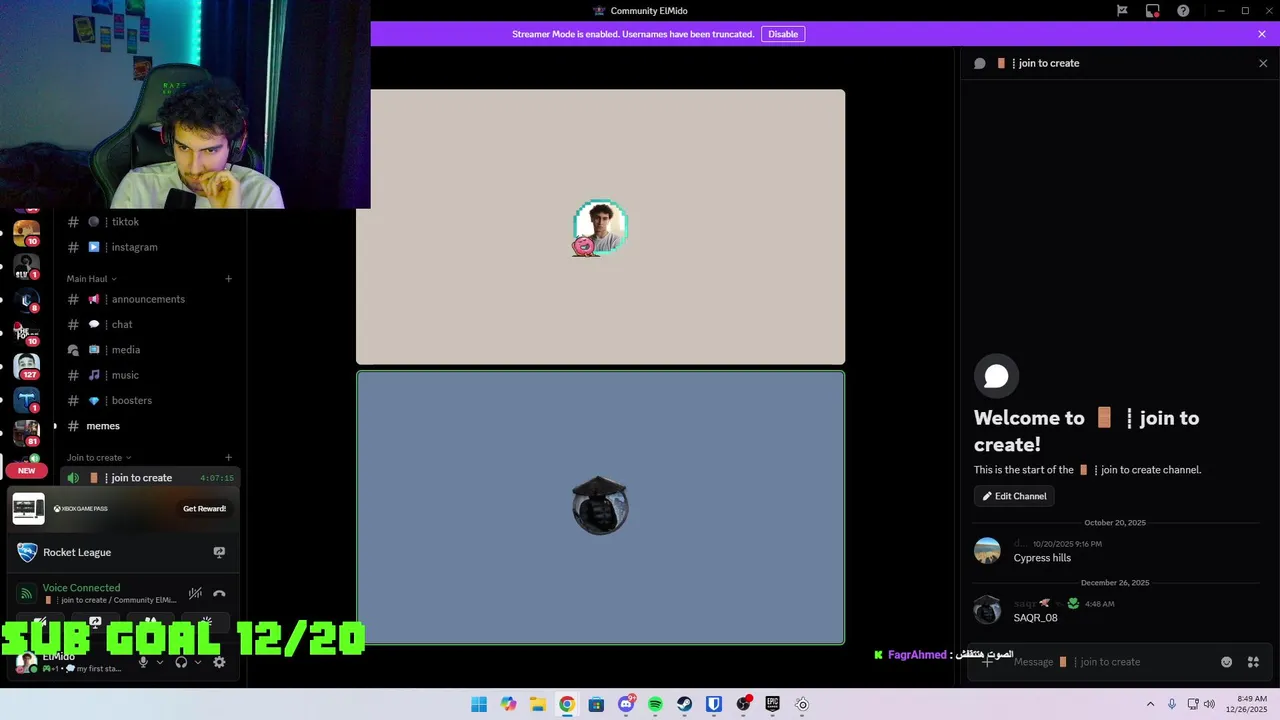Open the chat channel

click(x=150, y=324)
